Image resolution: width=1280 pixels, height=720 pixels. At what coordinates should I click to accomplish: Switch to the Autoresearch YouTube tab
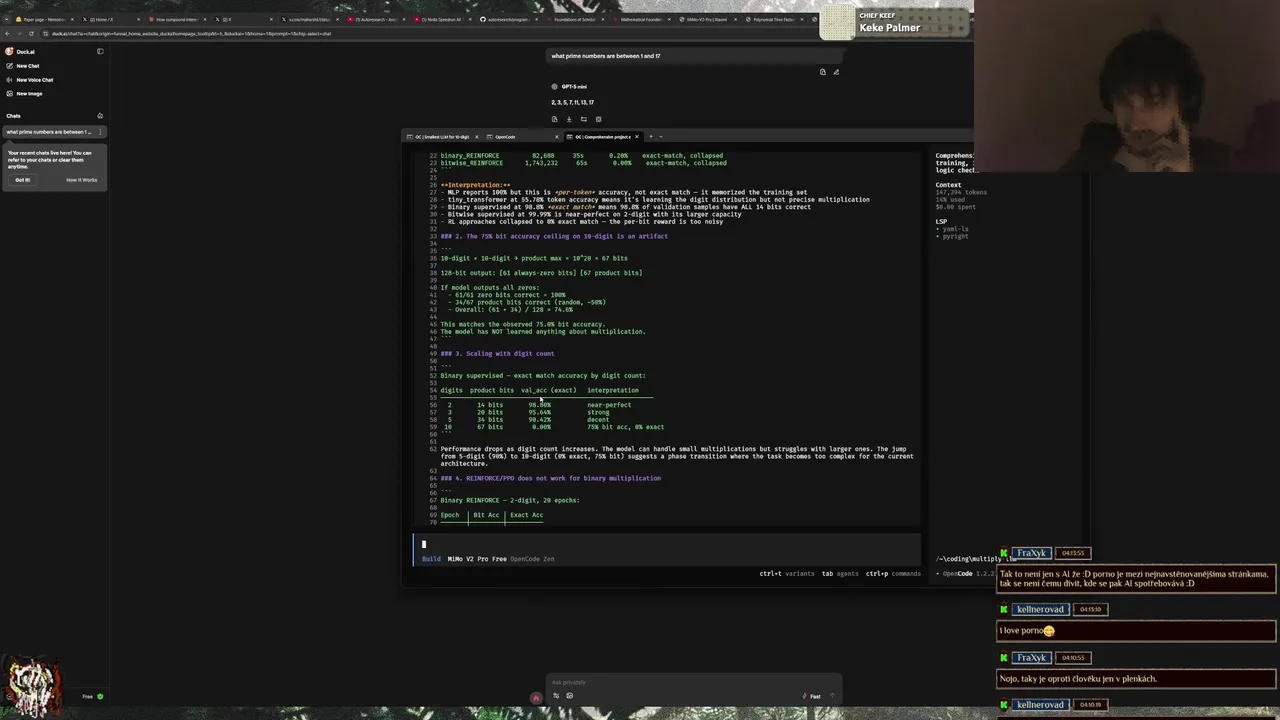coord(375,19)
